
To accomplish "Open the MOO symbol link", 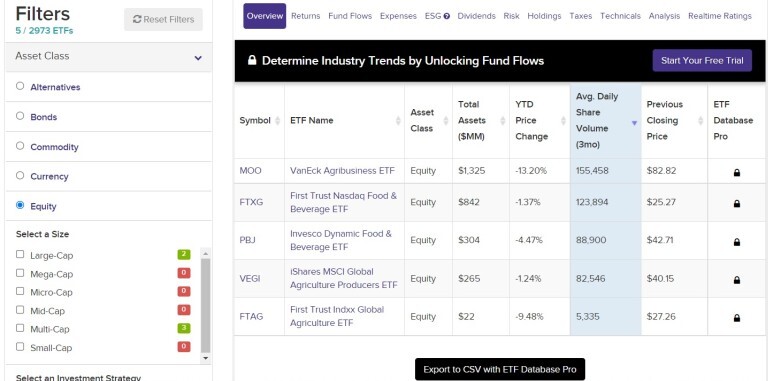I will [250, 171].
